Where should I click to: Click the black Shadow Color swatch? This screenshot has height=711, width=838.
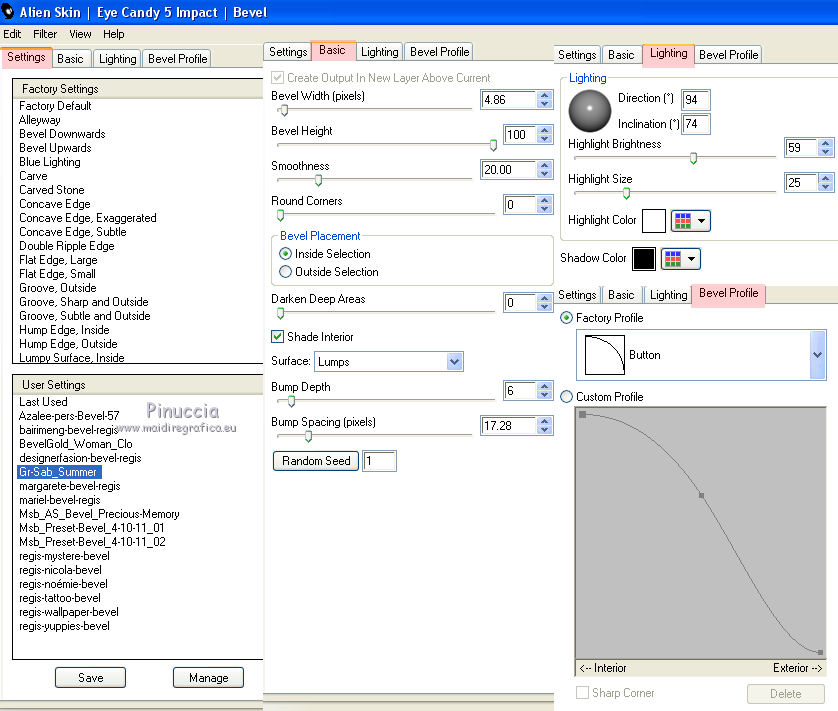click(x=644, y=259)
